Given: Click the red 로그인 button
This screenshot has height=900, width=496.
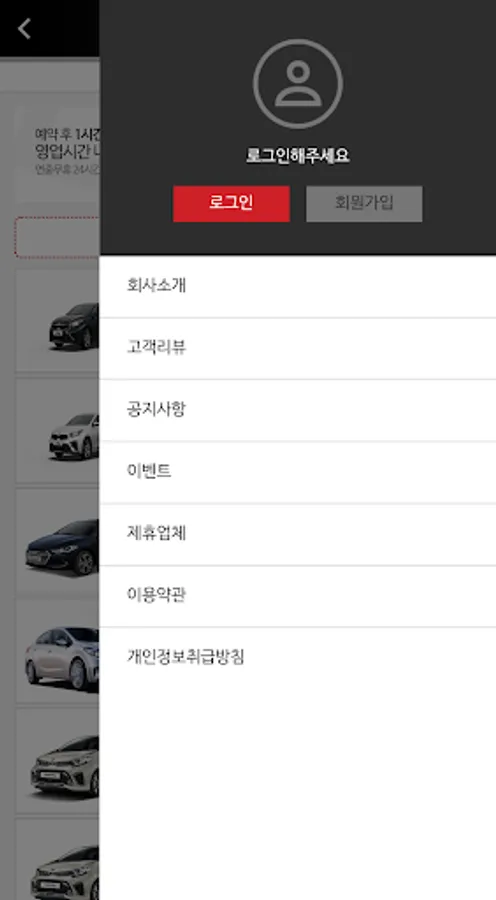Looking at the screenshot, I should pyautogui.click(x=231, y=203).
